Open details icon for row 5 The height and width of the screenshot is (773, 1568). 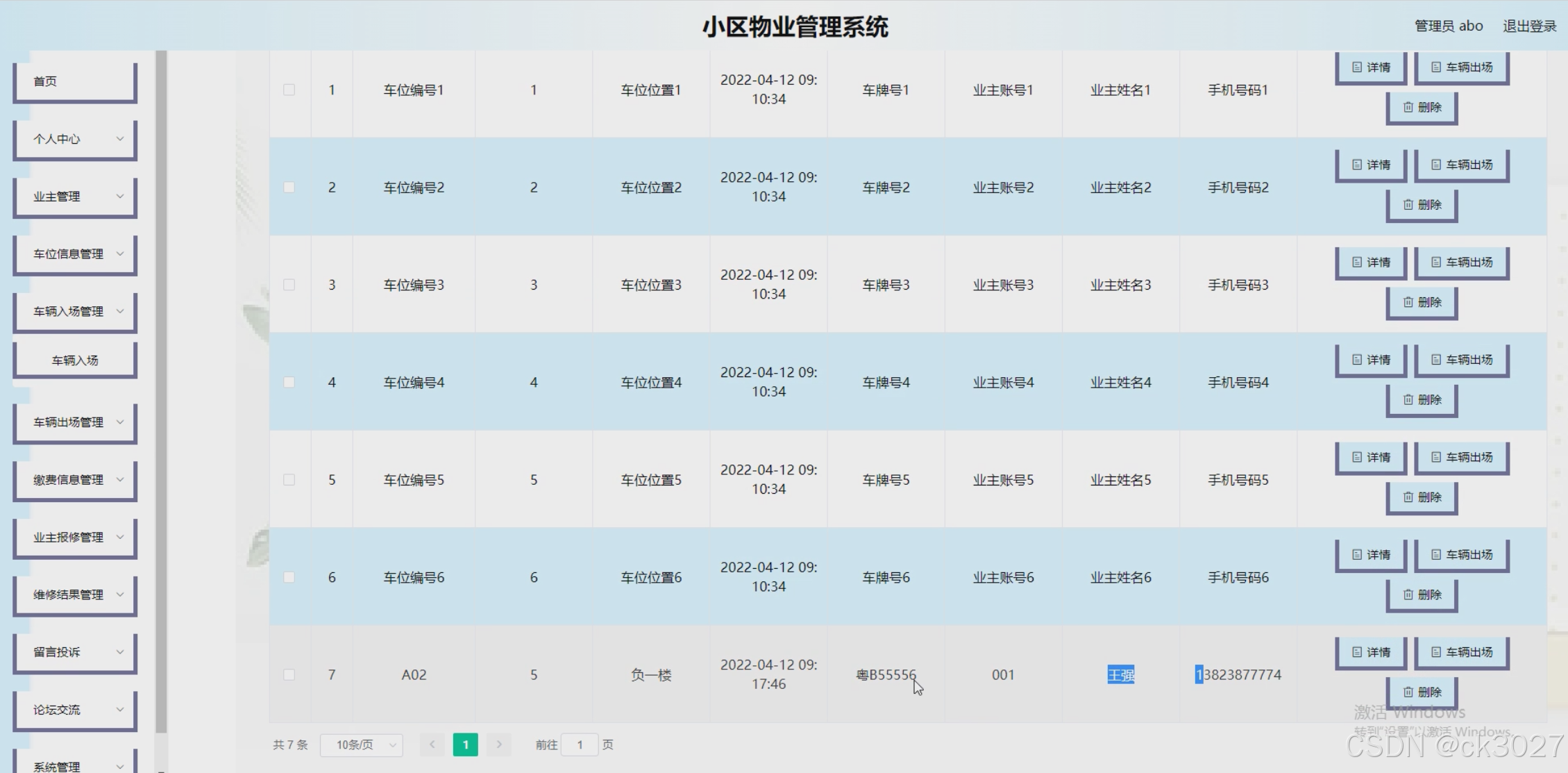click(x=1356, y=457)
